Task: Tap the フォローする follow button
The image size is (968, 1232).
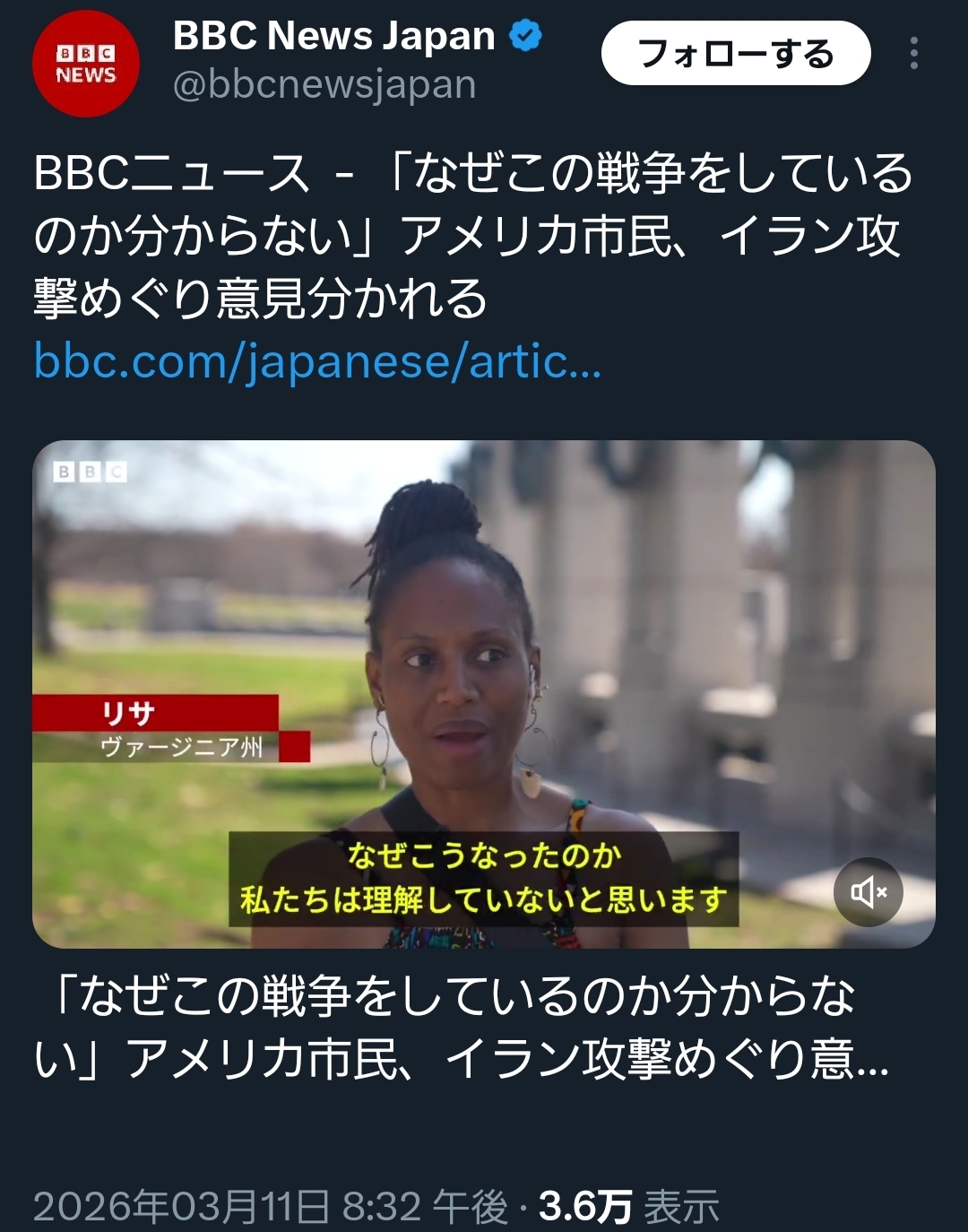Action: tap(736, 54)
